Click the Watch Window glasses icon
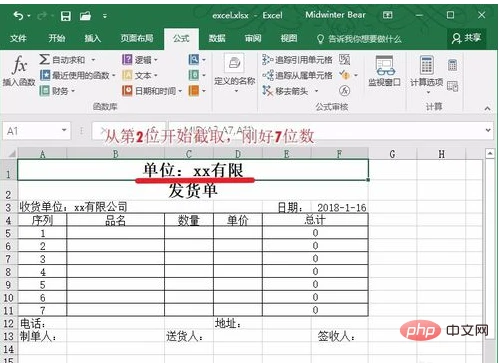Image resolution: width=499 pixels, height=363 pixels. pos(385,66)
